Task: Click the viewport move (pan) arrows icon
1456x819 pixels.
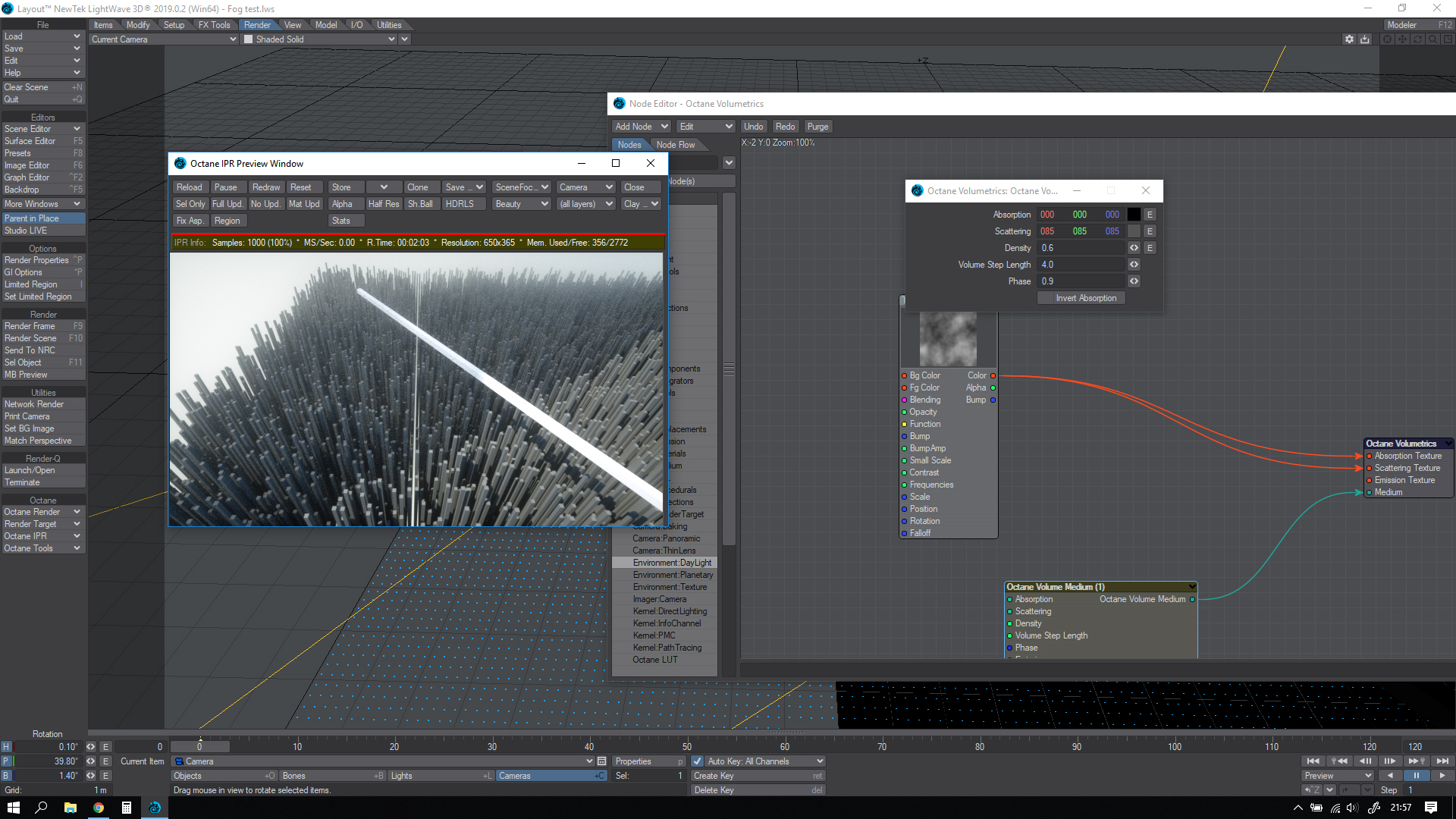Action: click(1402, 39)
